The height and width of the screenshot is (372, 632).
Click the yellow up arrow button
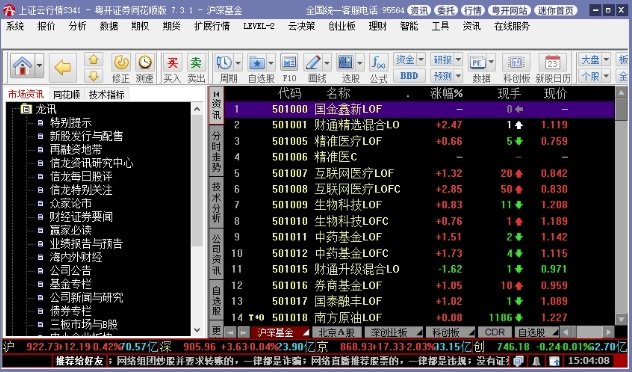[94, 60]
